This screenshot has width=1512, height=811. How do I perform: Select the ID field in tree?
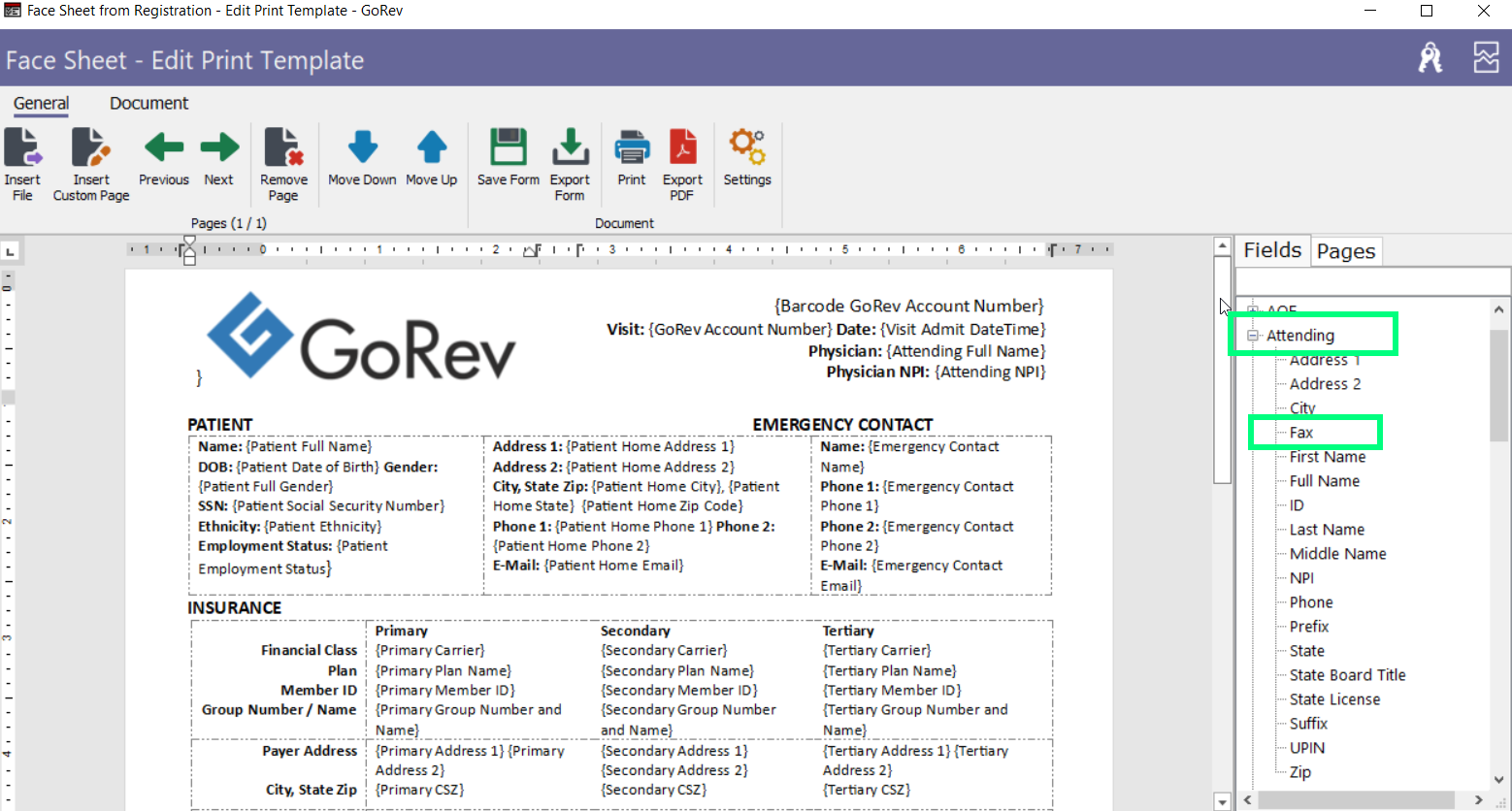tap(1297, 505)
